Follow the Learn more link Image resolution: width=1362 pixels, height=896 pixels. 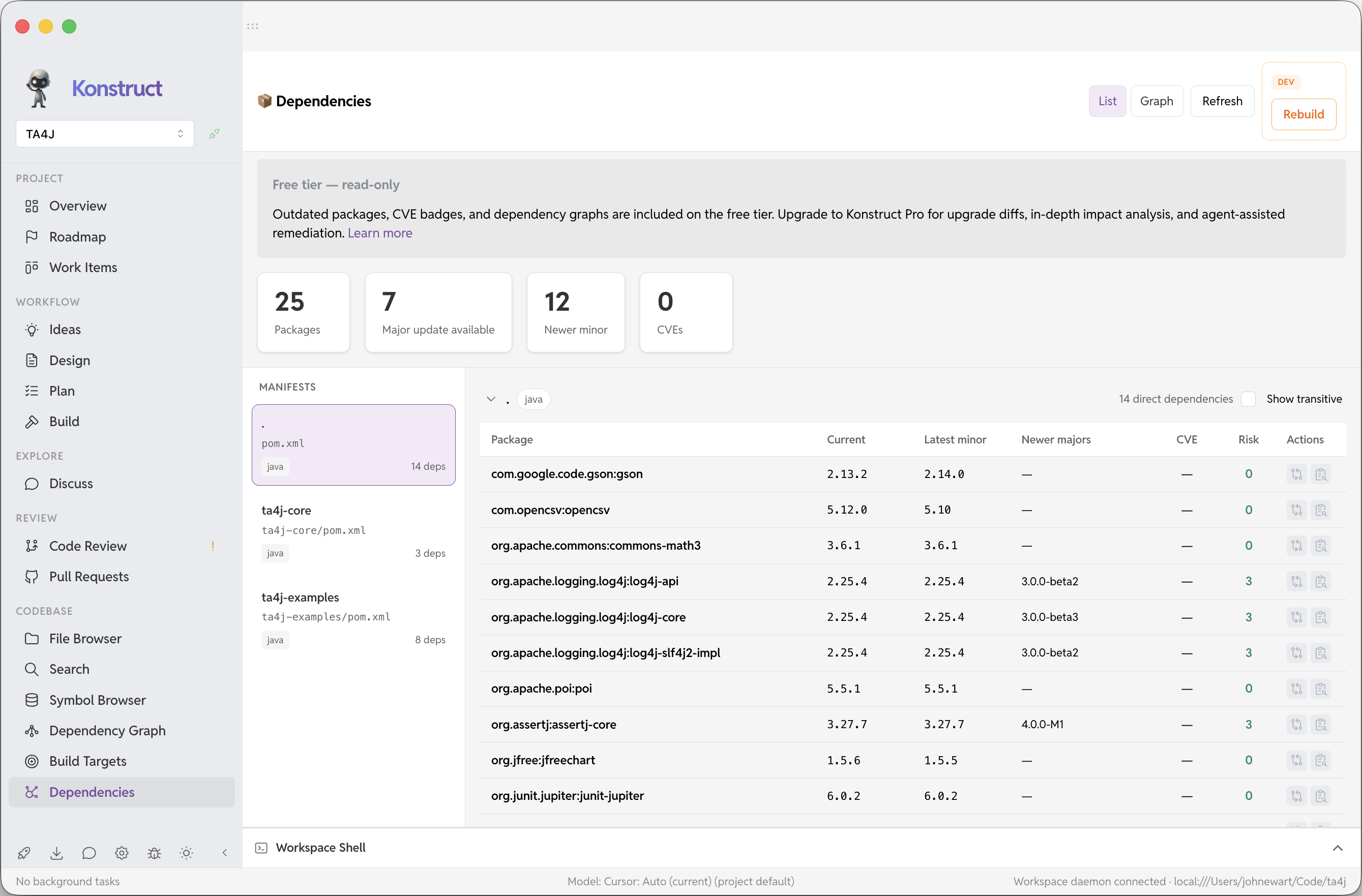coord(379,233)
